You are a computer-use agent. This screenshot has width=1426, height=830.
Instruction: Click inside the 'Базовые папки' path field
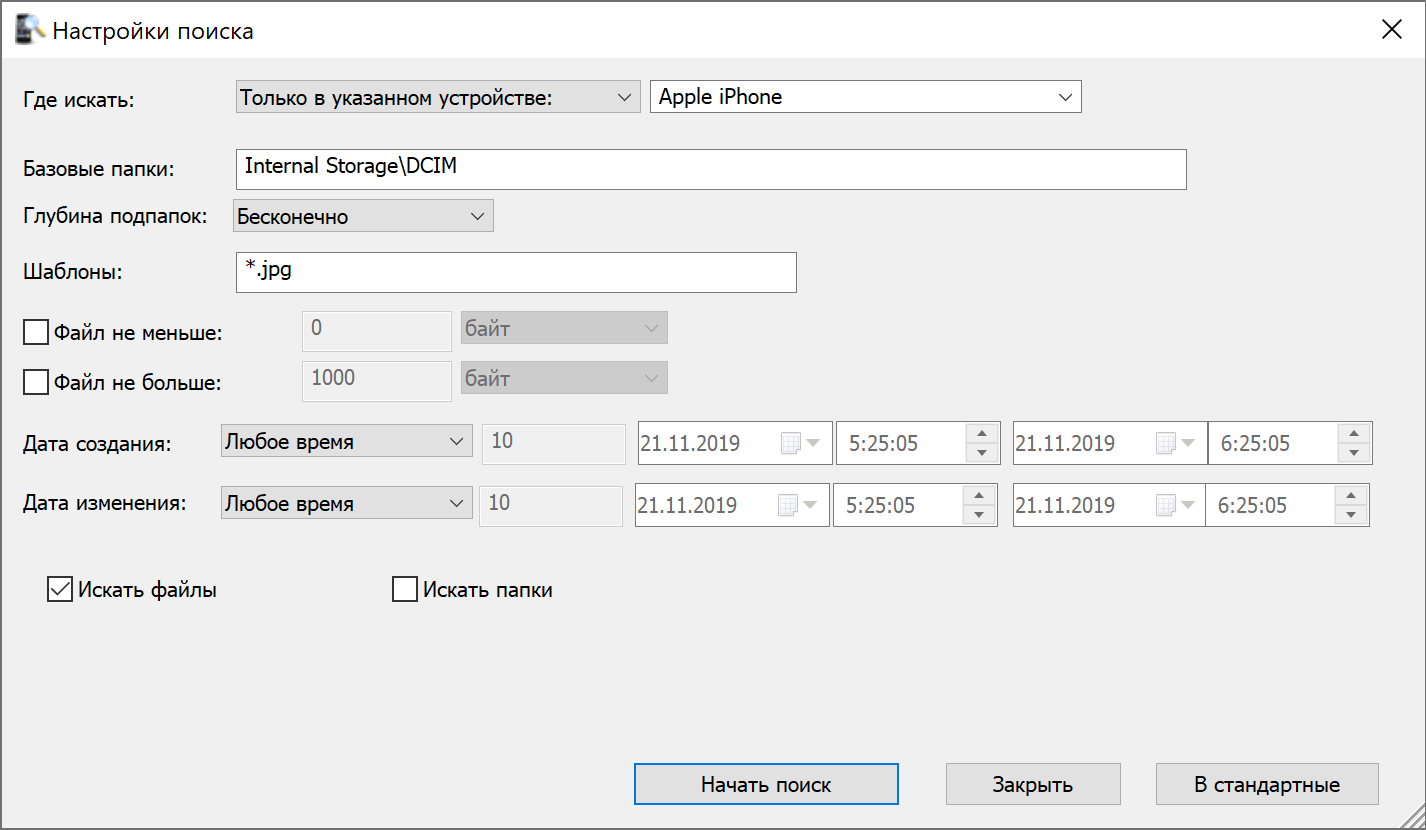[710, 168]
